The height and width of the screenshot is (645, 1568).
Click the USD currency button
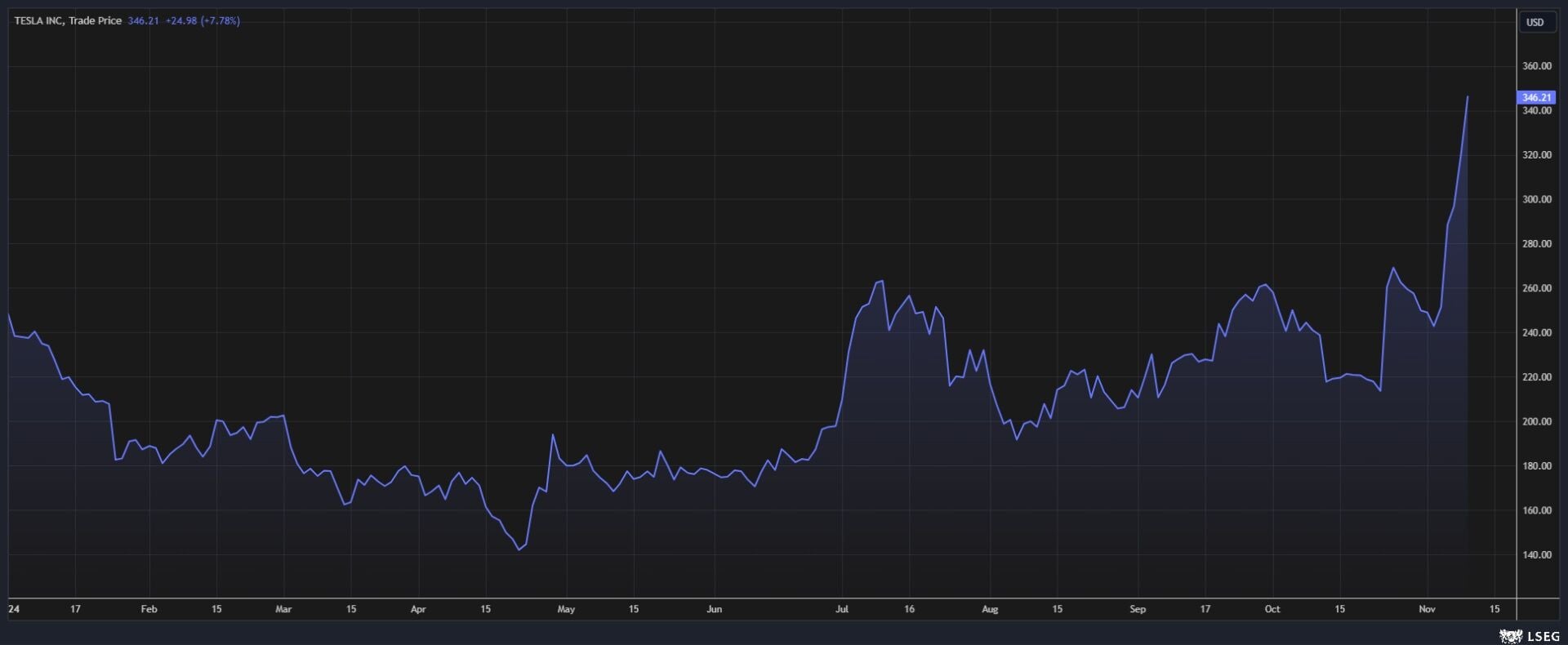(x=1535, y=22)
